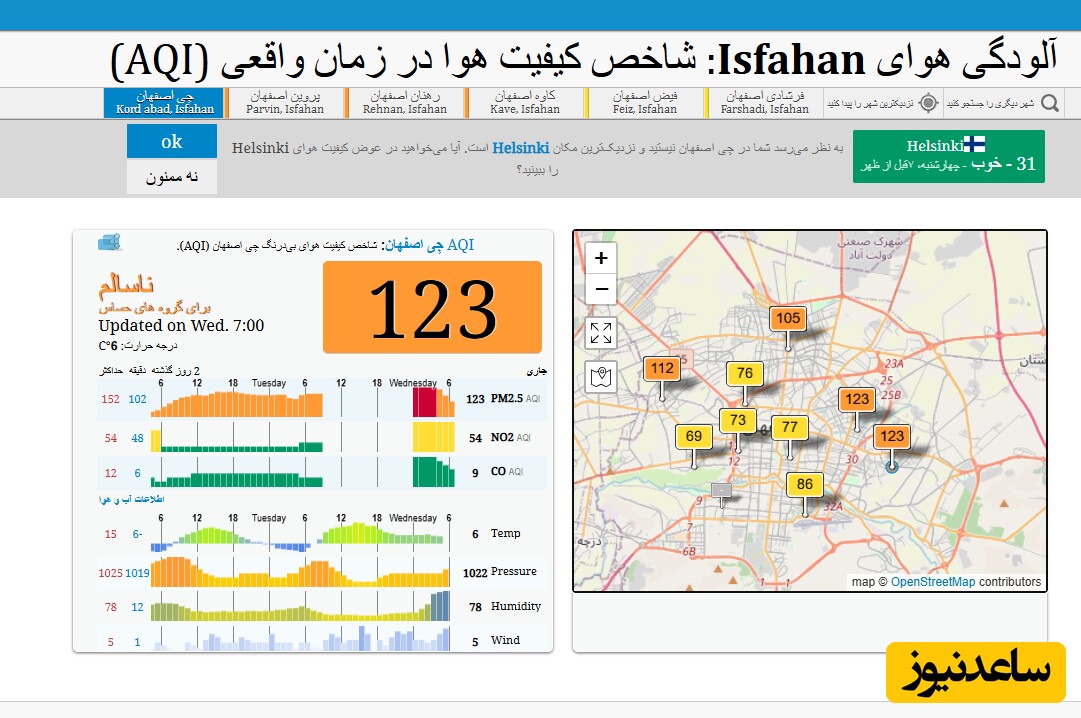Open the map in fullscreen mode
The width and height of the screenshot is (1081, 718).
[x=601, y=333]
